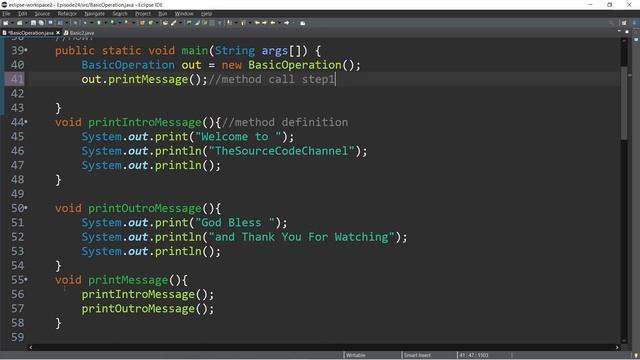Click the horizontal scrollbar left arrow

[31, 347]
